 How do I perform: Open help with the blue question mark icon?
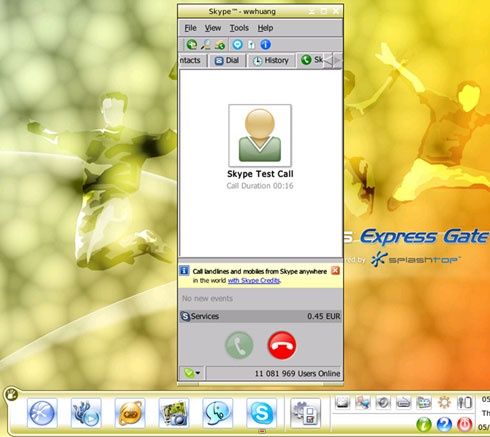pos(444,424)
